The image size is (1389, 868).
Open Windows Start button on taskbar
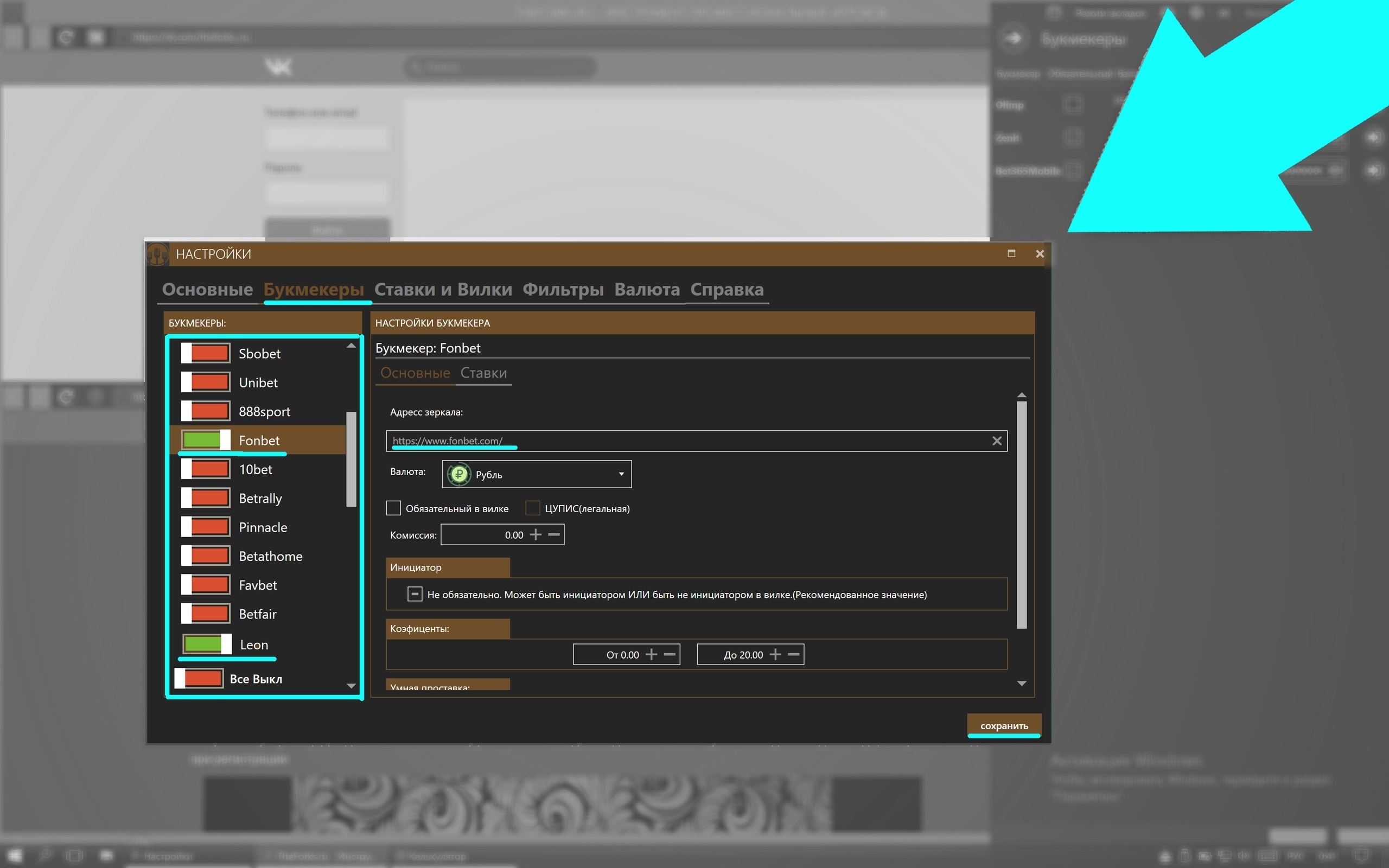click(x=14, y=856)
